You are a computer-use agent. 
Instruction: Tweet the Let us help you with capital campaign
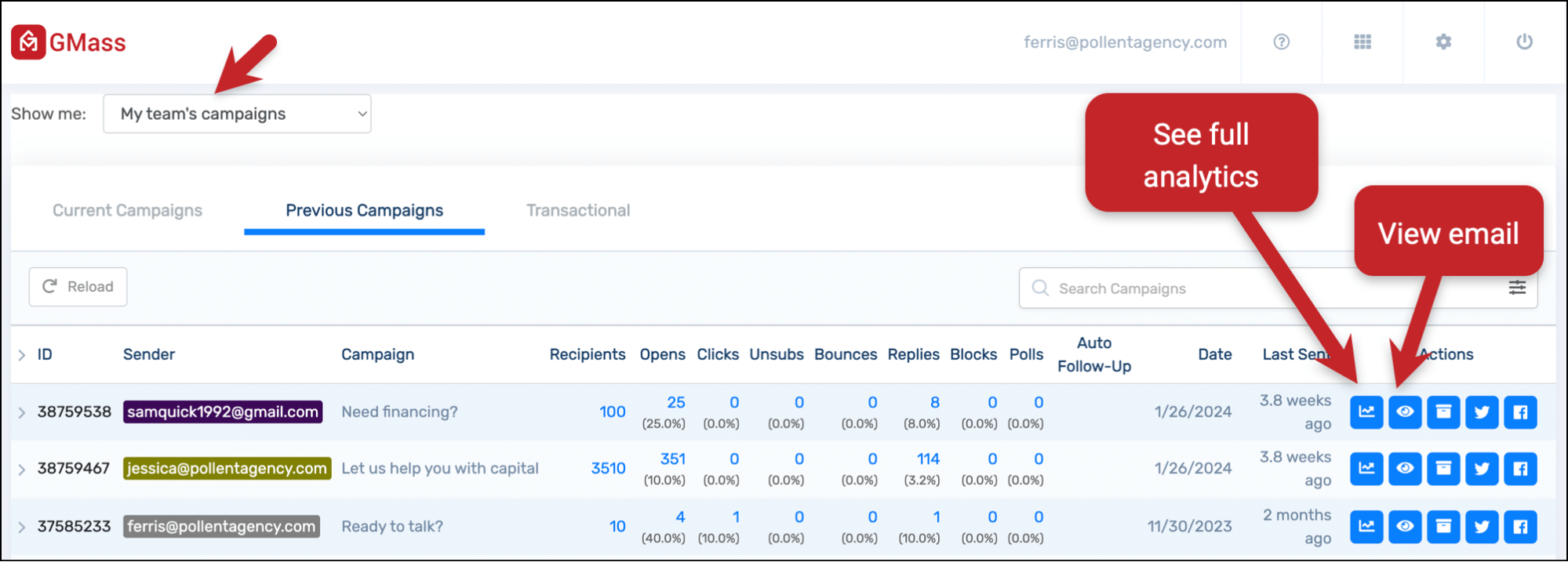1482,469
